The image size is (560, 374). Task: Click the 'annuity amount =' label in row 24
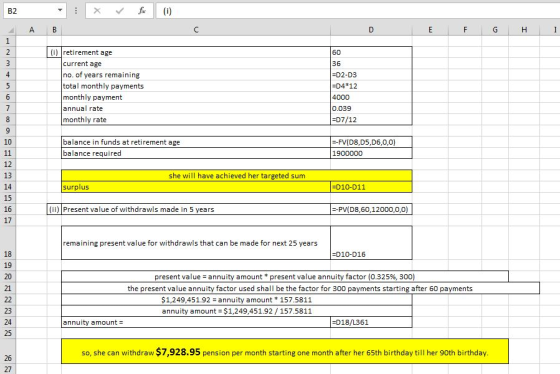(x=196, y=322)
